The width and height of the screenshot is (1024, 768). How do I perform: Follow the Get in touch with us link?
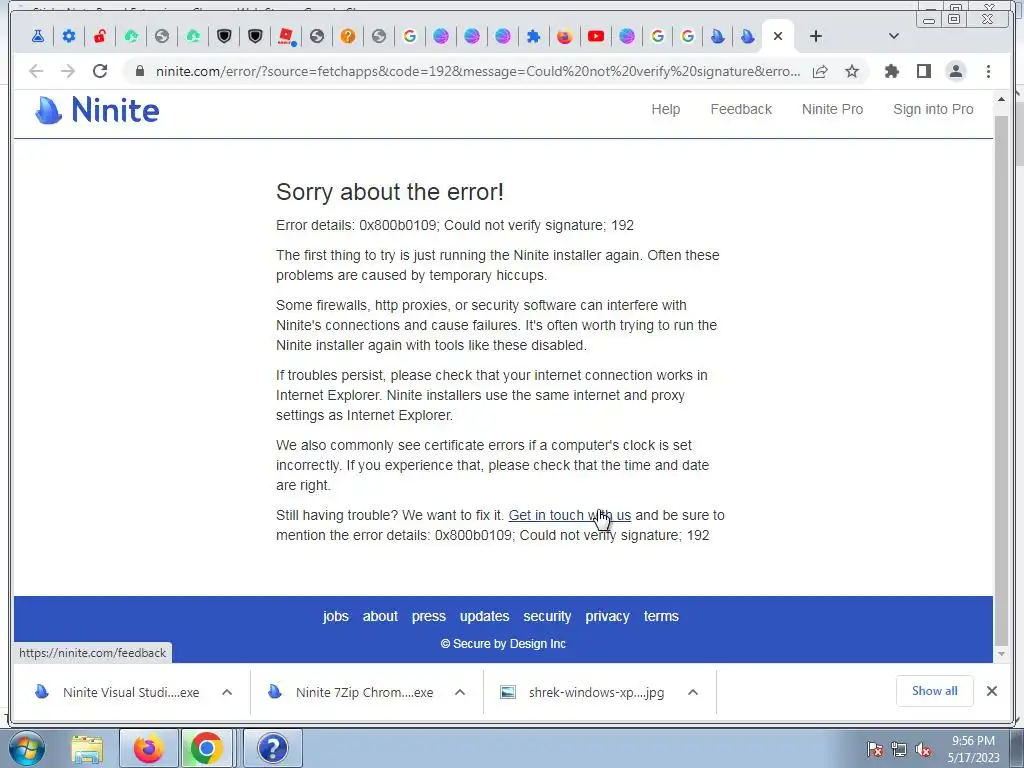(x=569, y=515)
